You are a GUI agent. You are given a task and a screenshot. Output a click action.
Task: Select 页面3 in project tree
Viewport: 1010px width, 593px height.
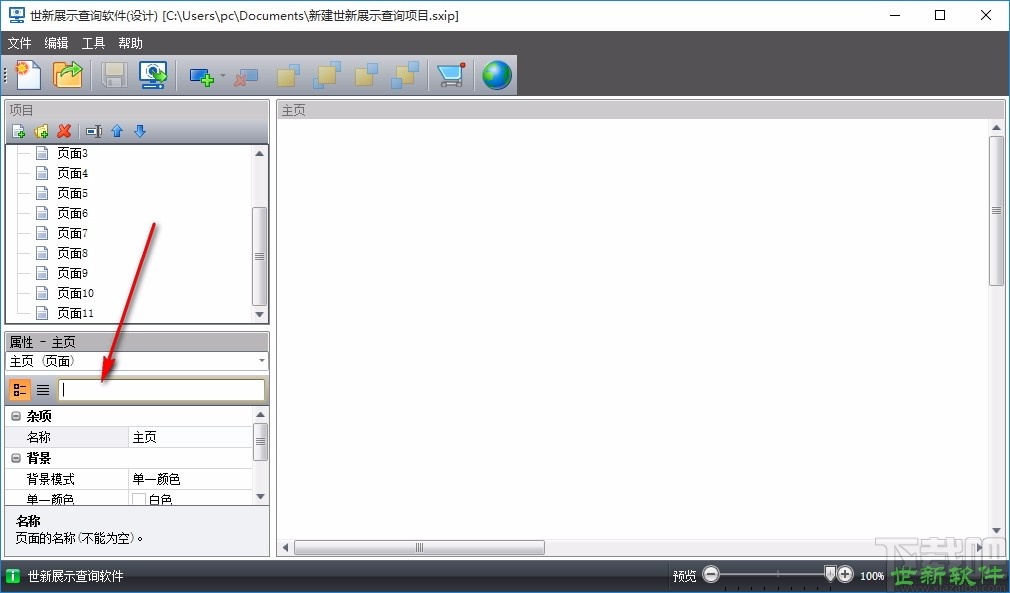pyautogui.click(x=72, y=153)
